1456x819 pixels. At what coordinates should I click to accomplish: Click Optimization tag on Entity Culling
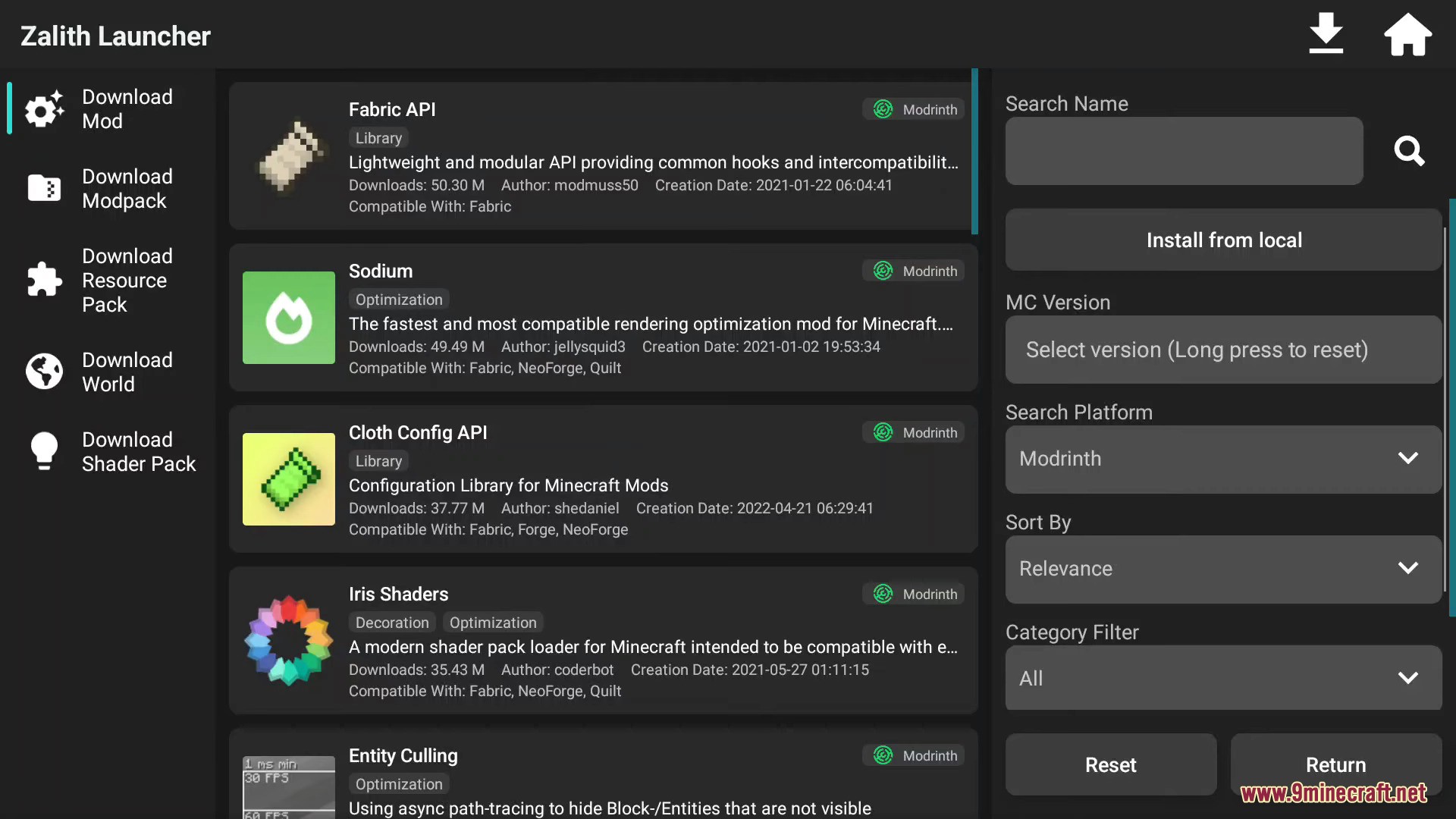[x=399, y=784]
